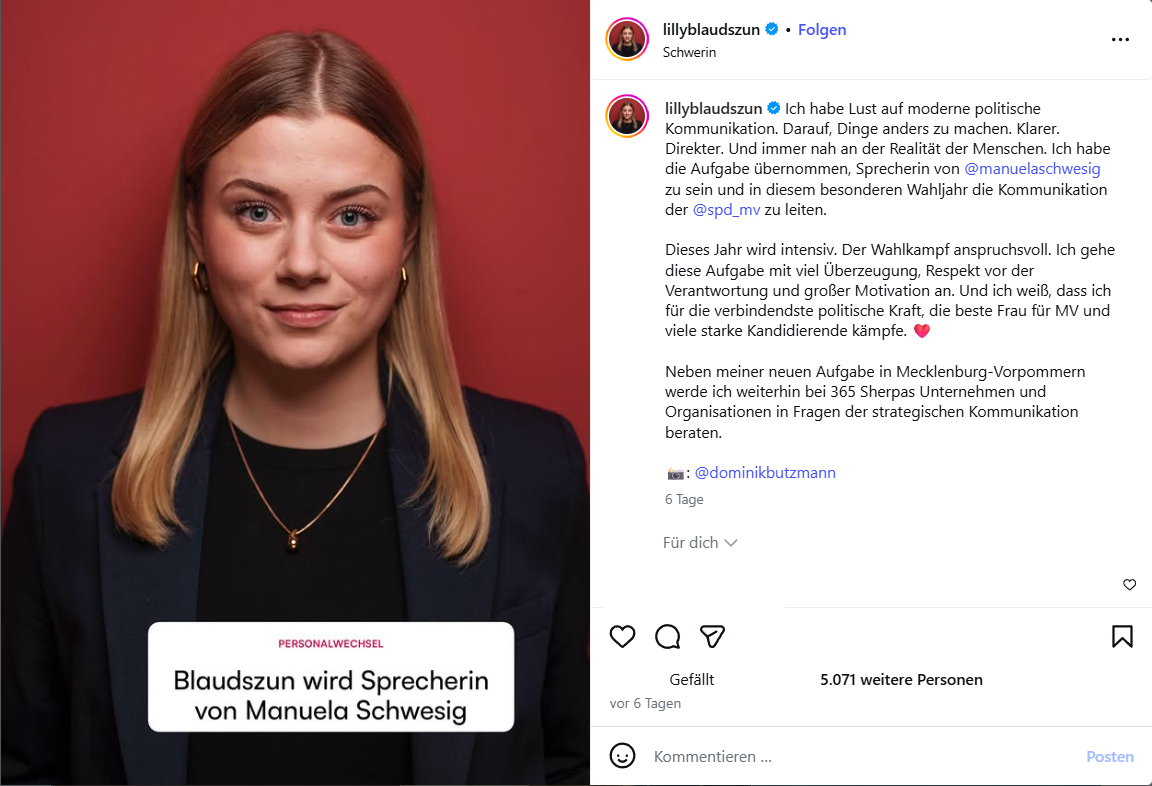Click the "Posten" button to submit the comment

[1110, 757]
